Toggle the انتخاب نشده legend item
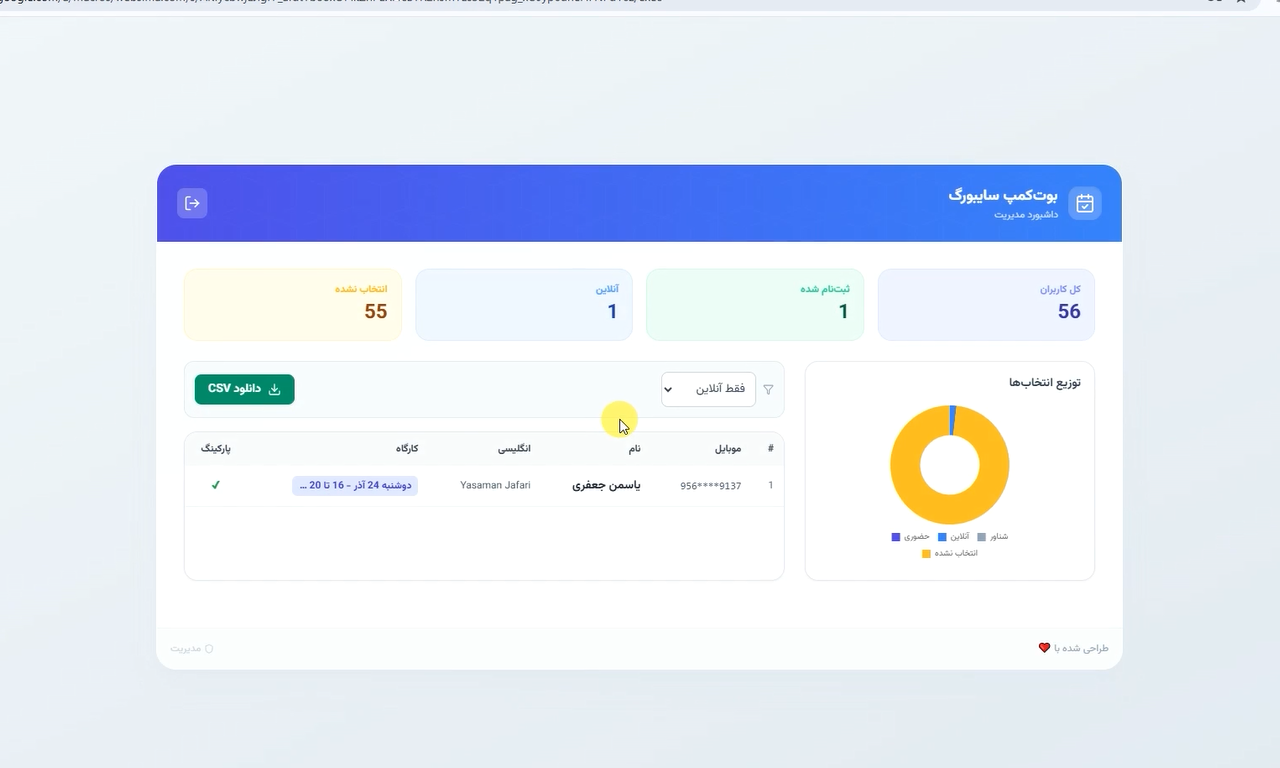 point(950,553)
